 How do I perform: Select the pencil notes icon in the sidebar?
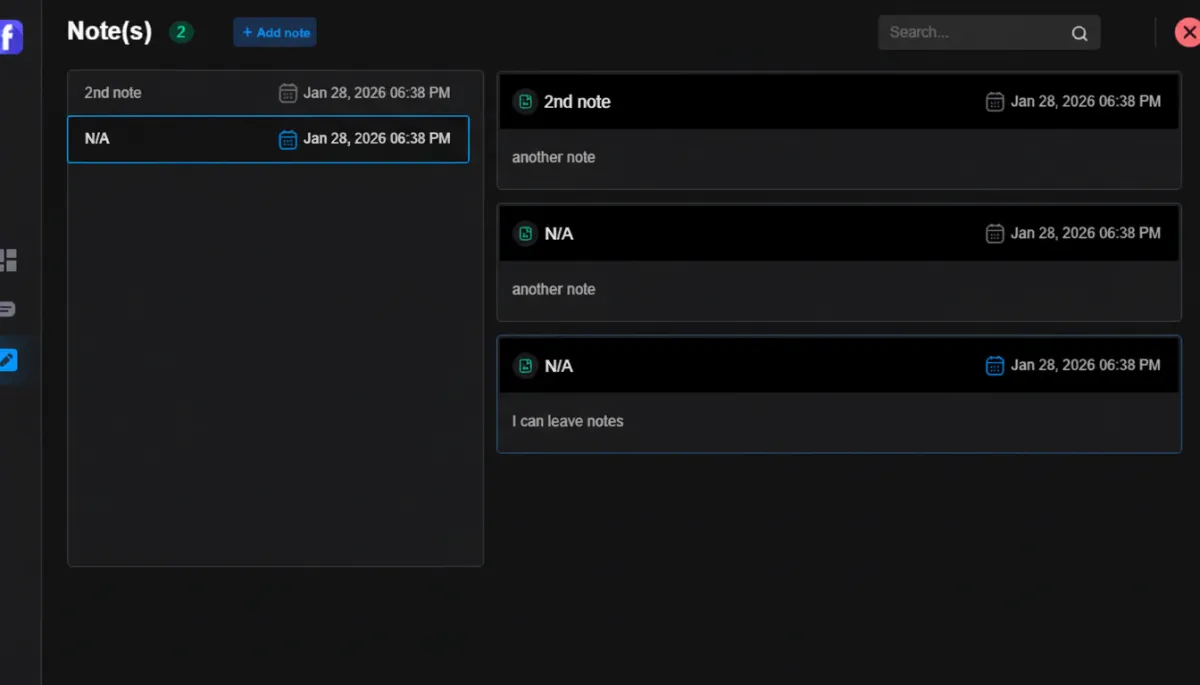tap(8, 360)
